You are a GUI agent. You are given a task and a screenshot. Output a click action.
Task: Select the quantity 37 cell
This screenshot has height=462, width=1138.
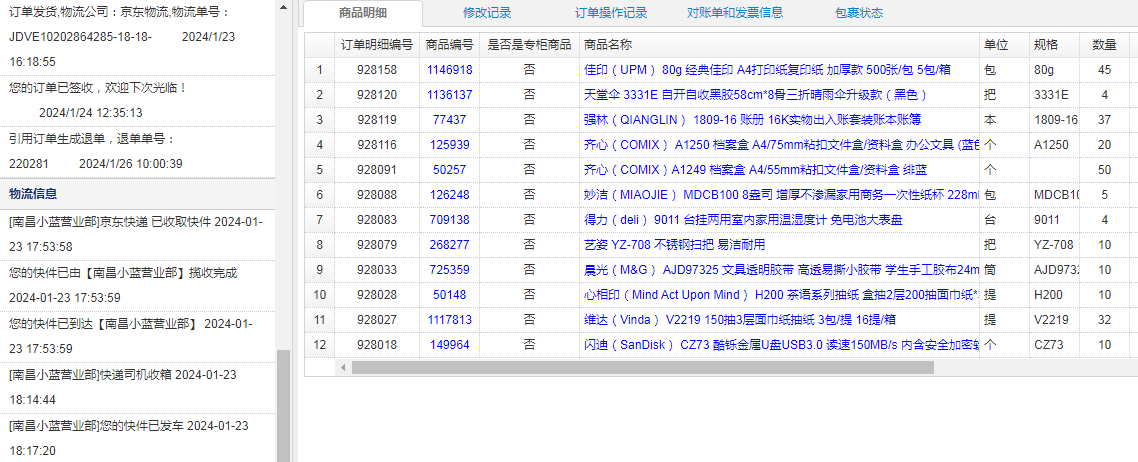pyautogui.click(x=1105, y=120)
